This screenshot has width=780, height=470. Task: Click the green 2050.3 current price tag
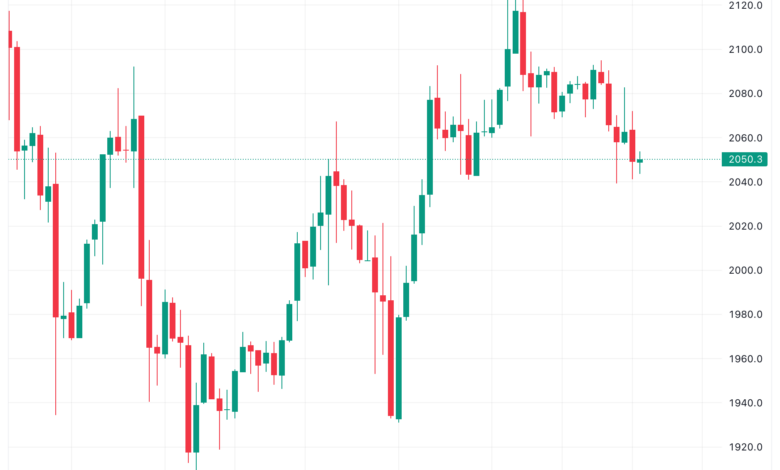(744, 159)
